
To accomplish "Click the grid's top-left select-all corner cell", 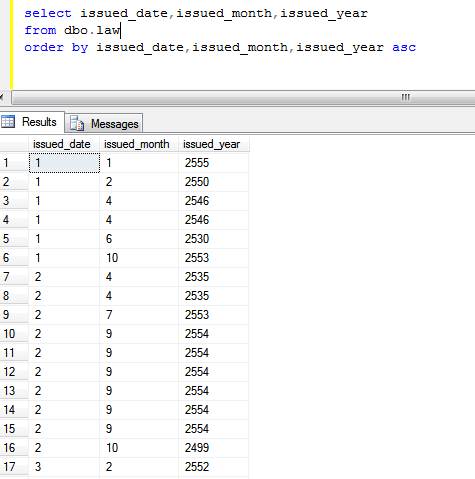I will (14, 144).
